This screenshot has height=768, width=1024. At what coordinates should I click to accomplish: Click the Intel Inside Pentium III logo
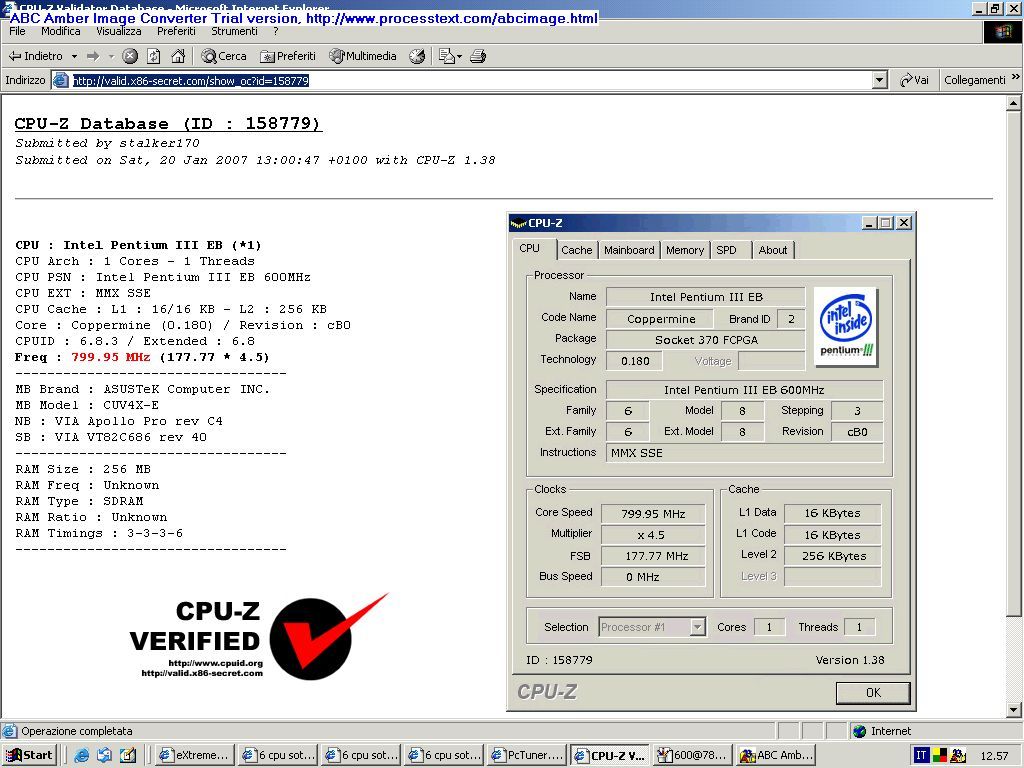846,327
